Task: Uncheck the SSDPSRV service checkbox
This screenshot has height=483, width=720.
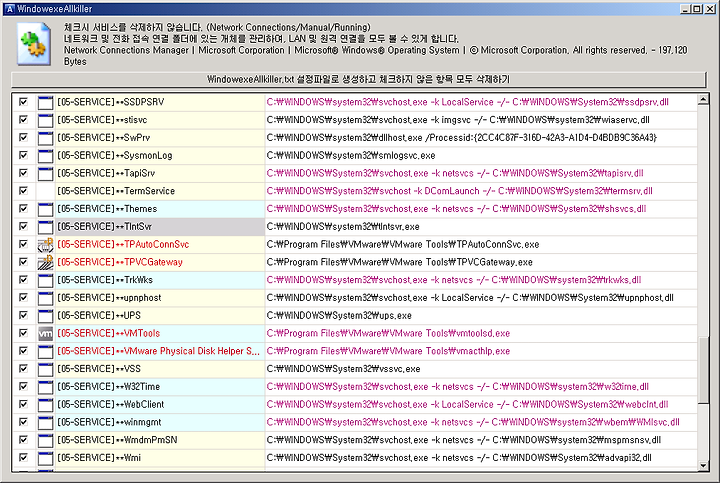Action: tap(23, 101)
